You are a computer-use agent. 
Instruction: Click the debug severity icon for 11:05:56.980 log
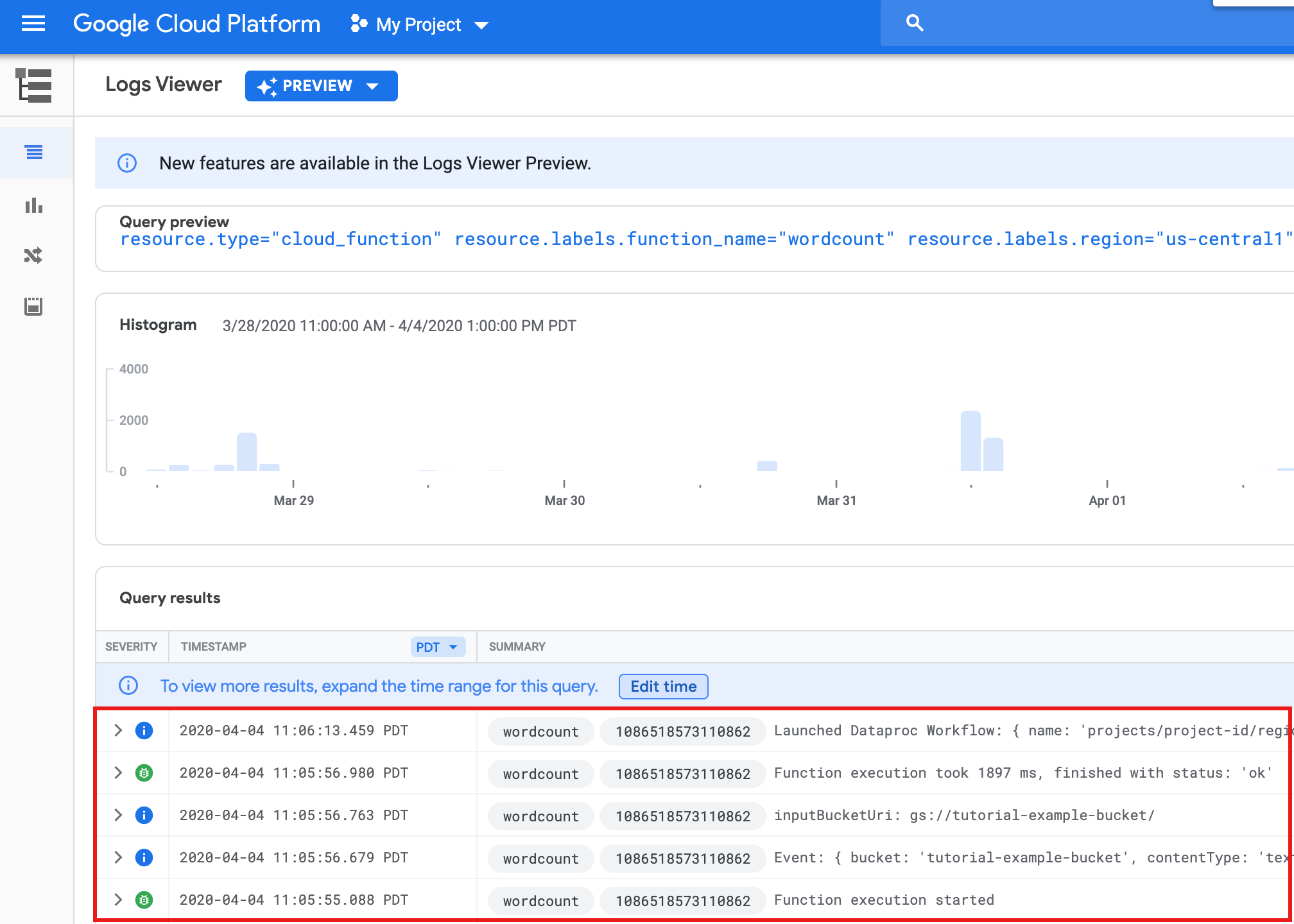[144, 773]
